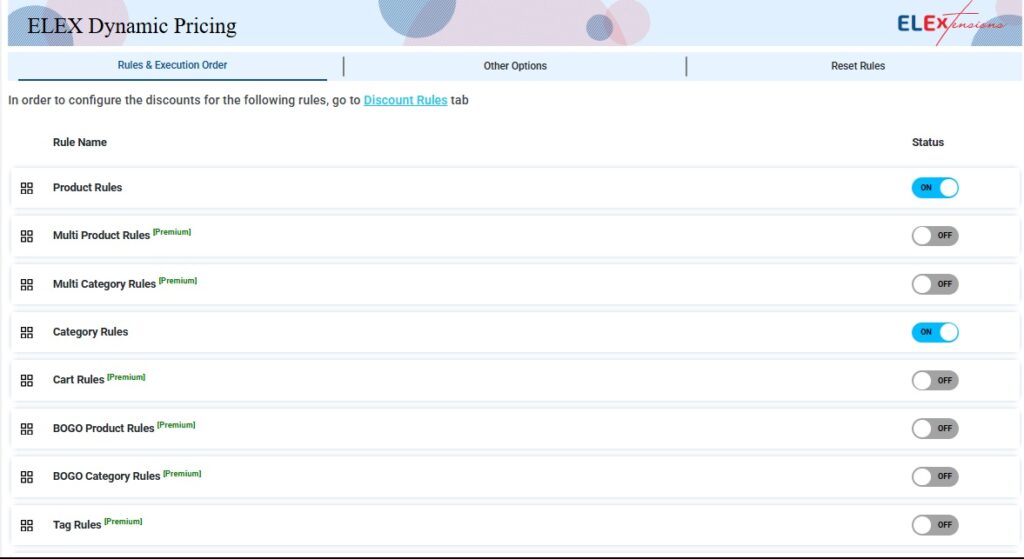Click the ELEXtensions logo
Image resolution: width=1024 pixels, height=559 pixels.
pos(951,24)
